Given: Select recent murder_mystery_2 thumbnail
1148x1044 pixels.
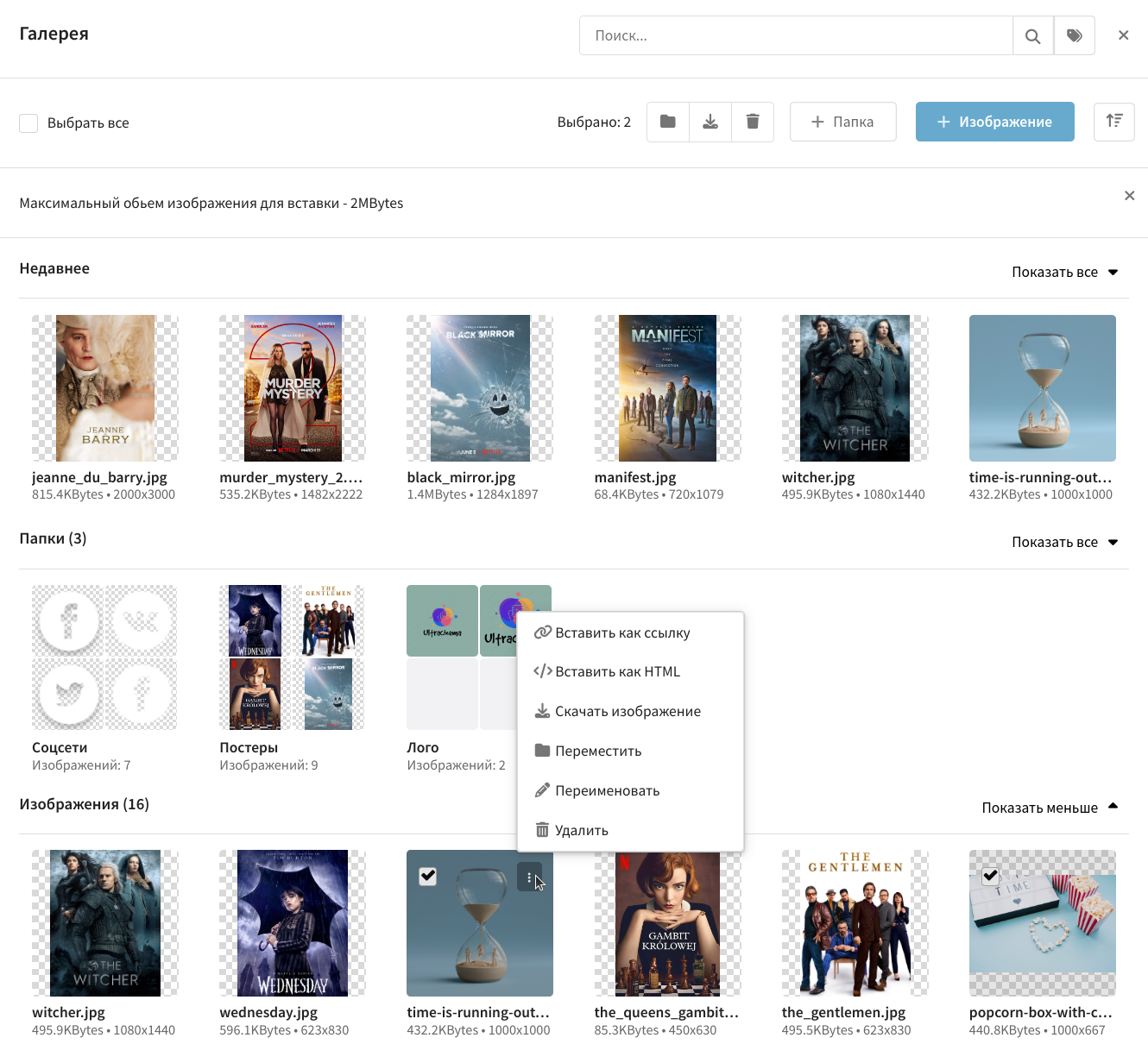Looking at the screenshot, I should (x=293, y=388).
